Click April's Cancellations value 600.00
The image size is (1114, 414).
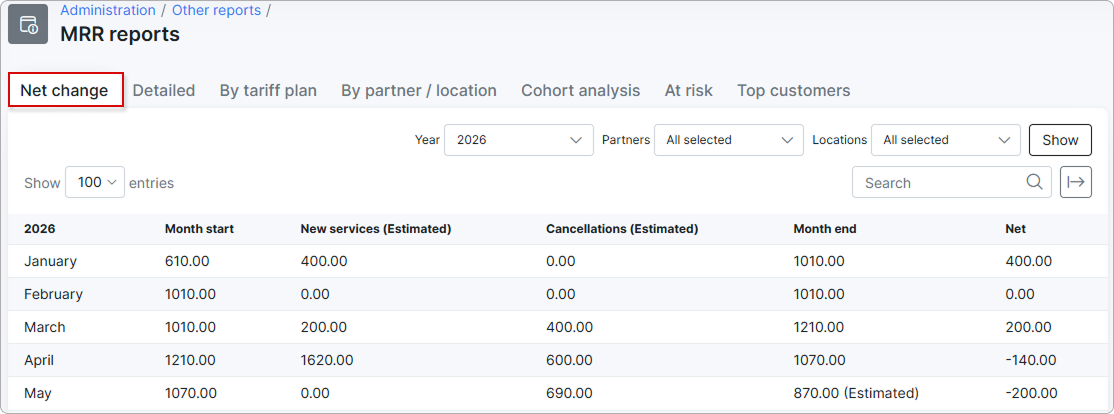coord(569,360)
